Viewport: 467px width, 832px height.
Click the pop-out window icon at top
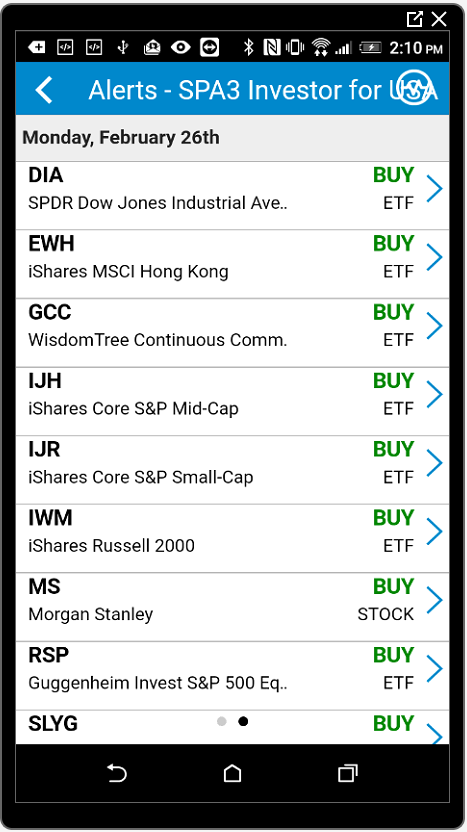point(414,19)
